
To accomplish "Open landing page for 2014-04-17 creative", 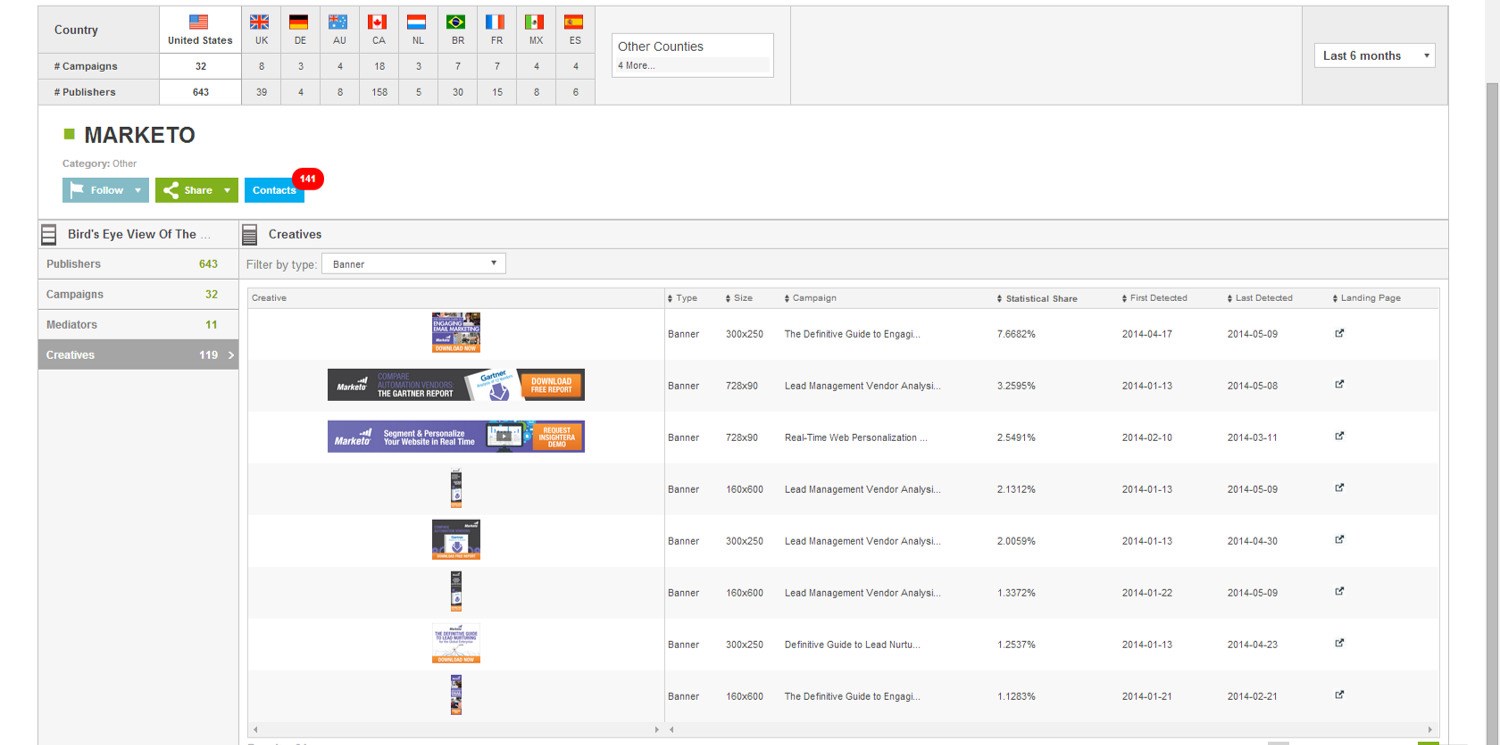I will pyautogui.click(x=1340, y=333).
